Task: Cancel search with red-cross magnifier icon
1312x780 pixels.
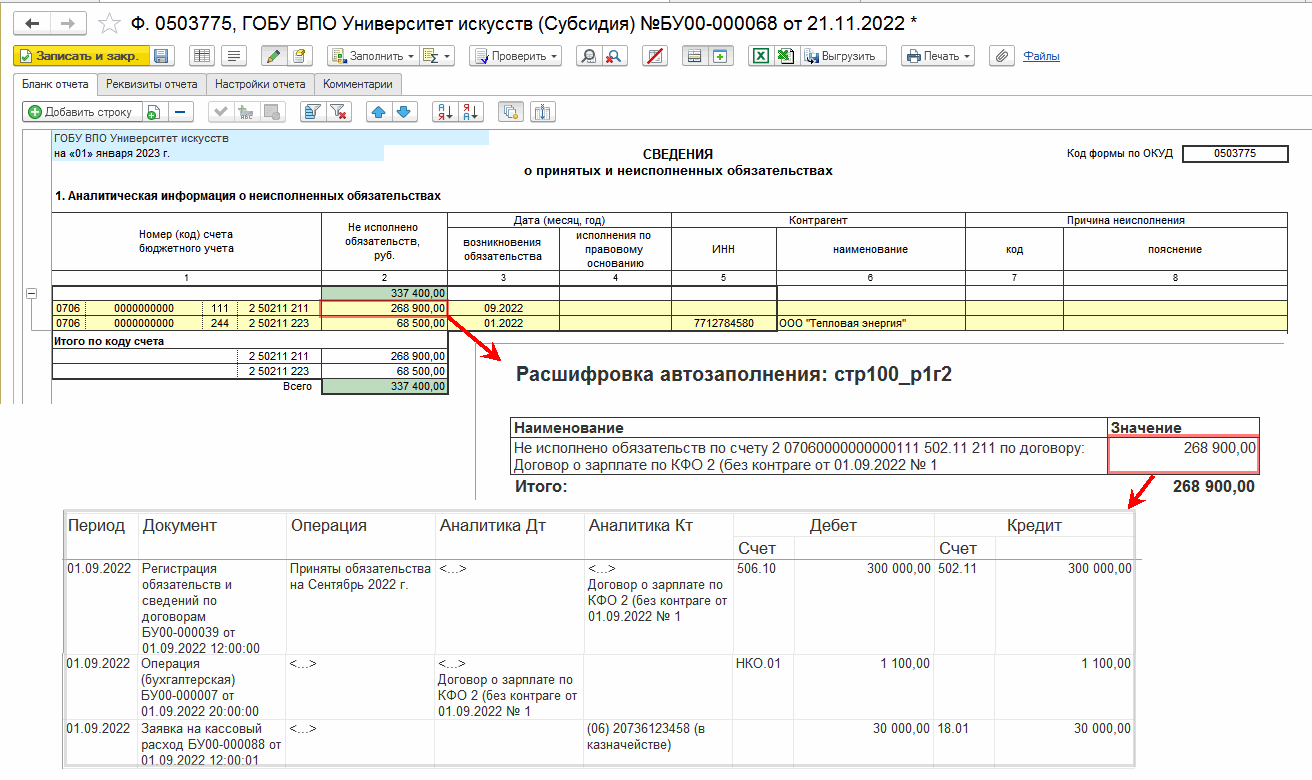Action: tap(614, 56)
